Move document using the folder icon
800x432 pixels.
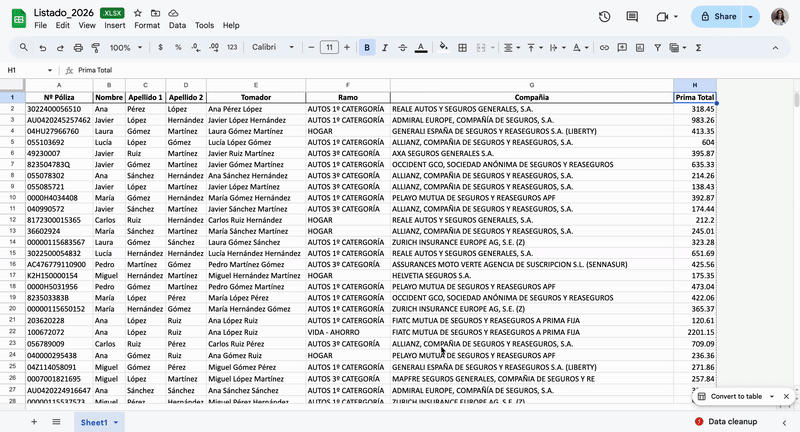click(156, 13)
